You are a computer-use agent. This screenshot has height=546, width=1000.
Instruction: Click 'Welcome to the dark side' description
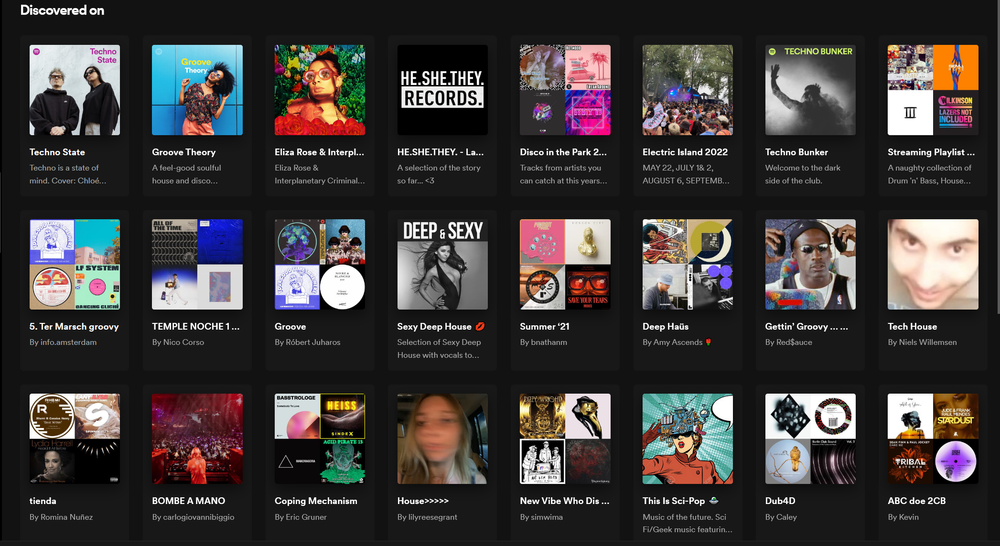[803, 174]
